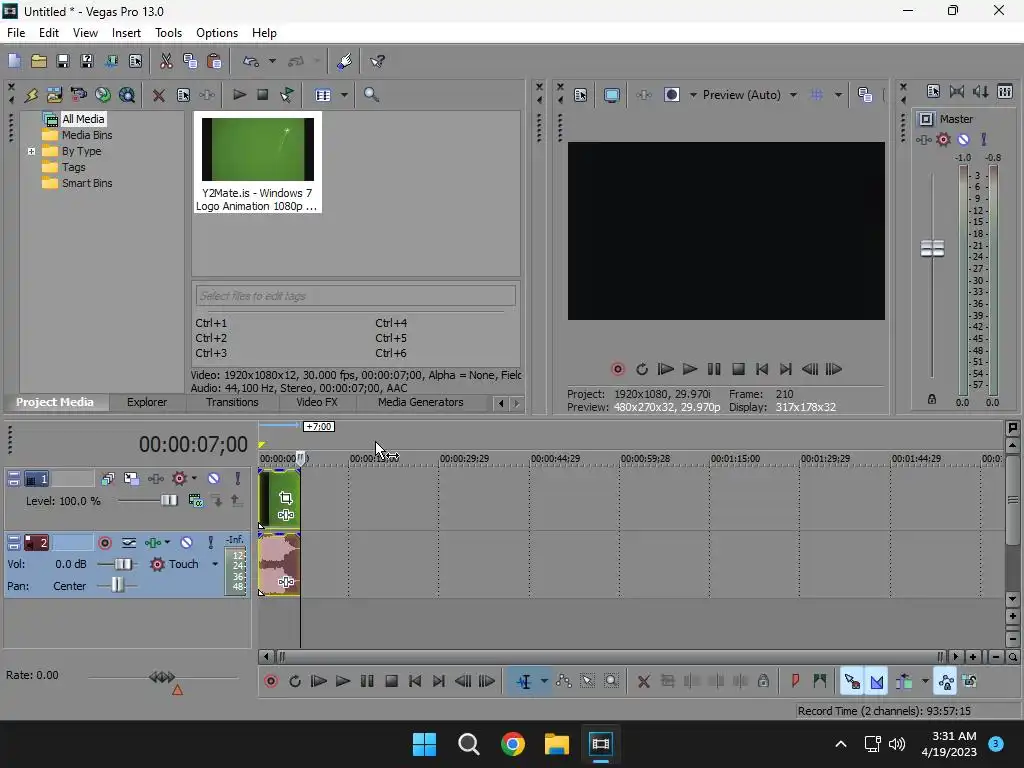
Task: Switch to the Explorer tab
Action: 147,402
